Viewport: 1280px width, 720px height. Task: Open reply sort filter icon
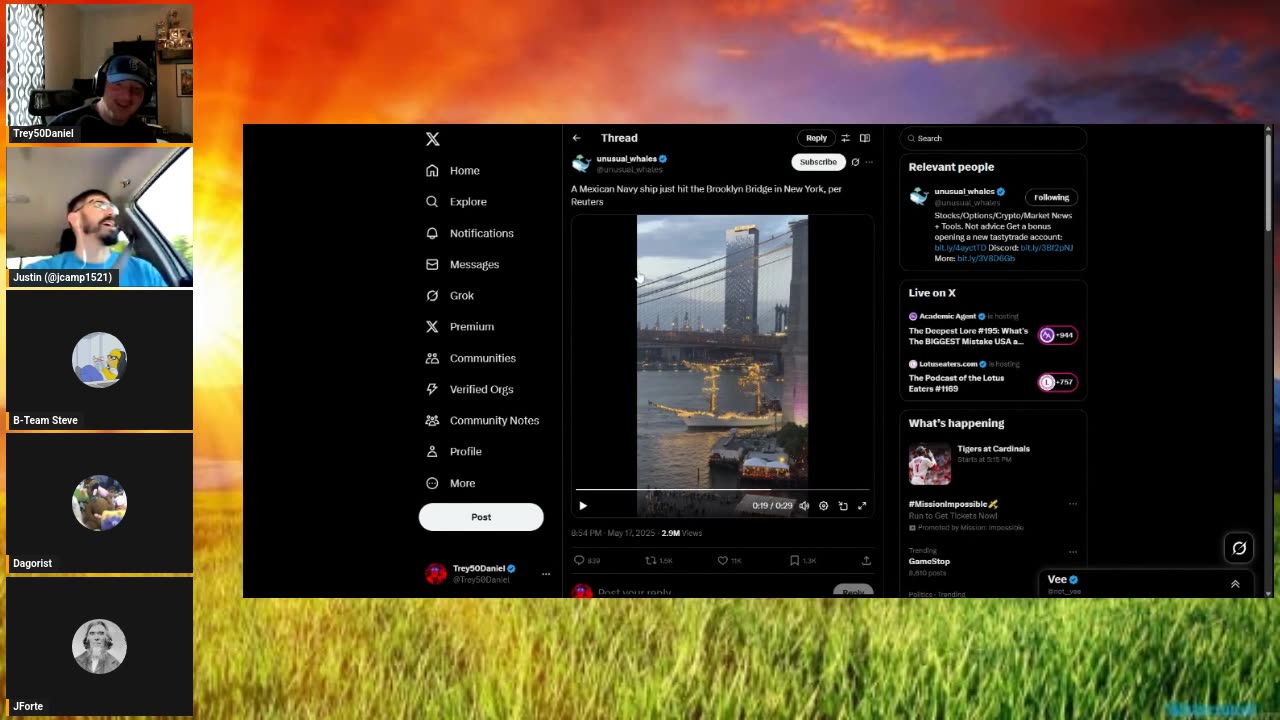pos(845,138)
